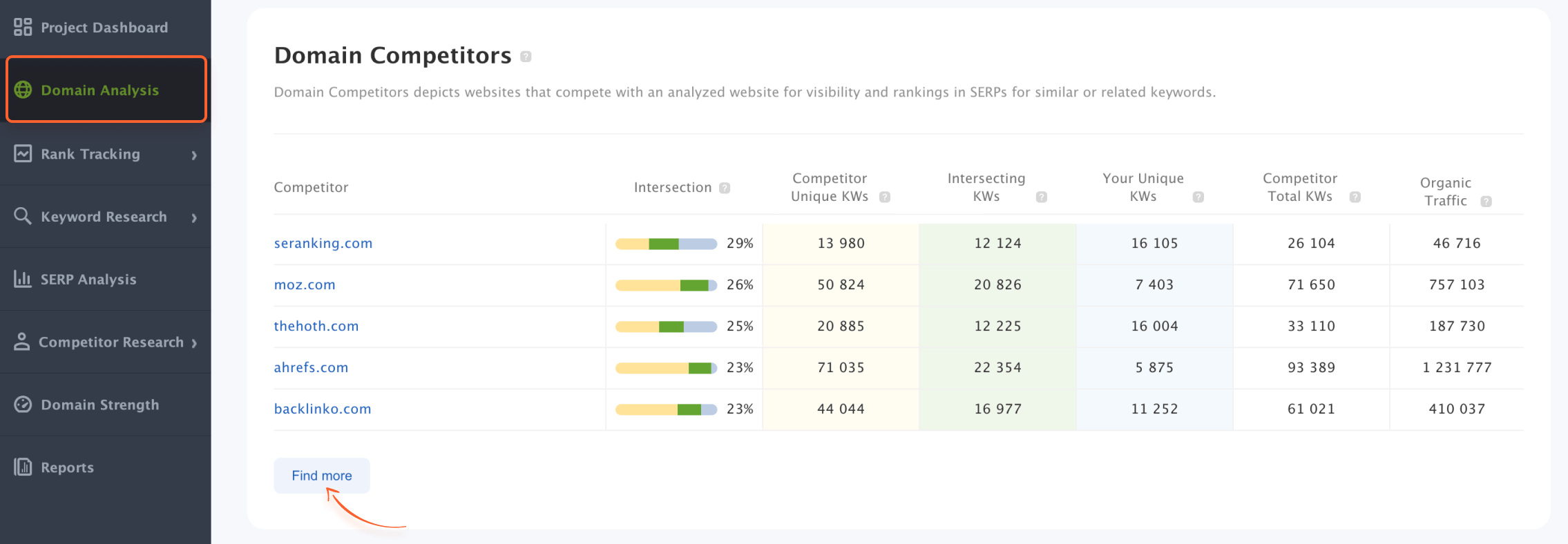Click the Competitor Unique KWs header text

pyautogui.click(x=830, y=187)
